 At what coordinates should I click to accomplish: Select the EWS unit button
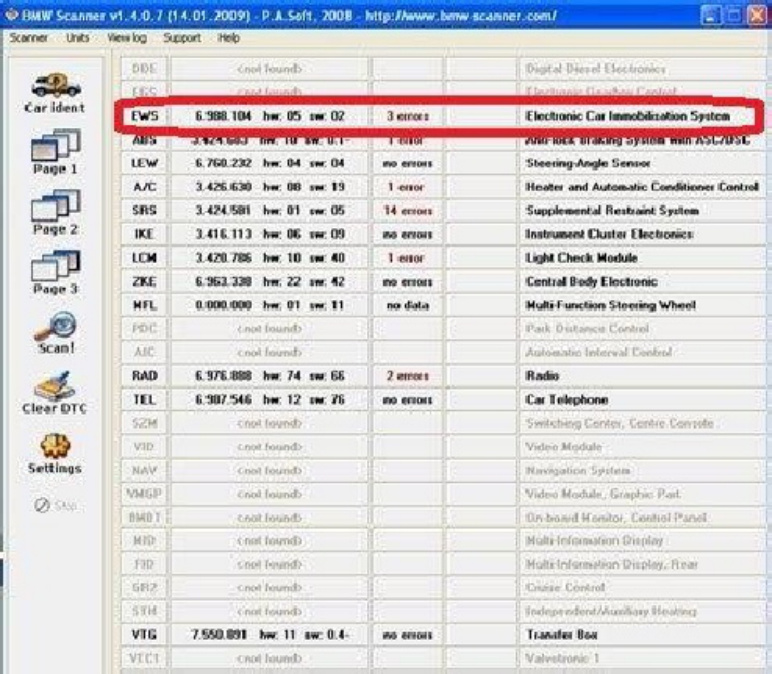pyautogui.click(x=144, y=116)
